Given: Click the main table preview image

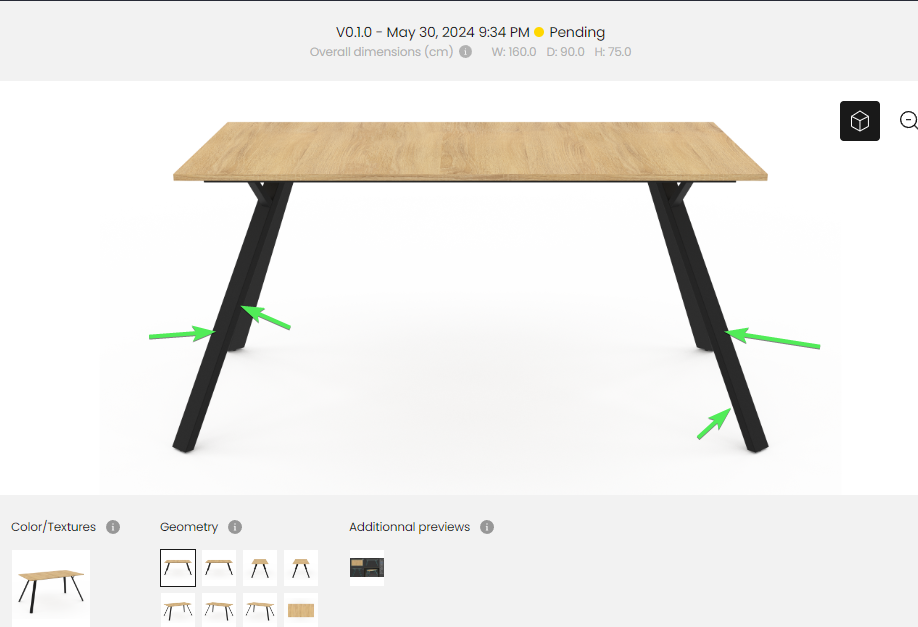Looking at the screenshot, I should pos(470,288).
